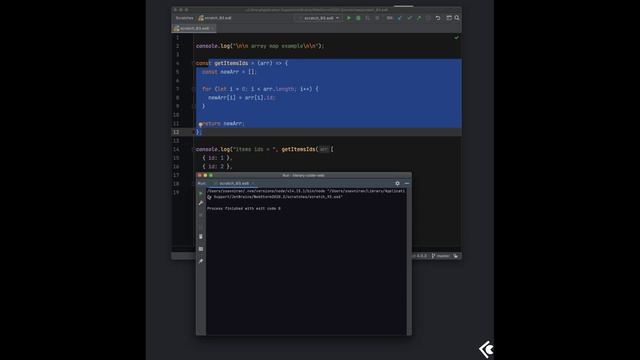The width and height of the screenshot is (640, 360).
Task: Click the intention bulb on line 11
Action: click(200, 124)
